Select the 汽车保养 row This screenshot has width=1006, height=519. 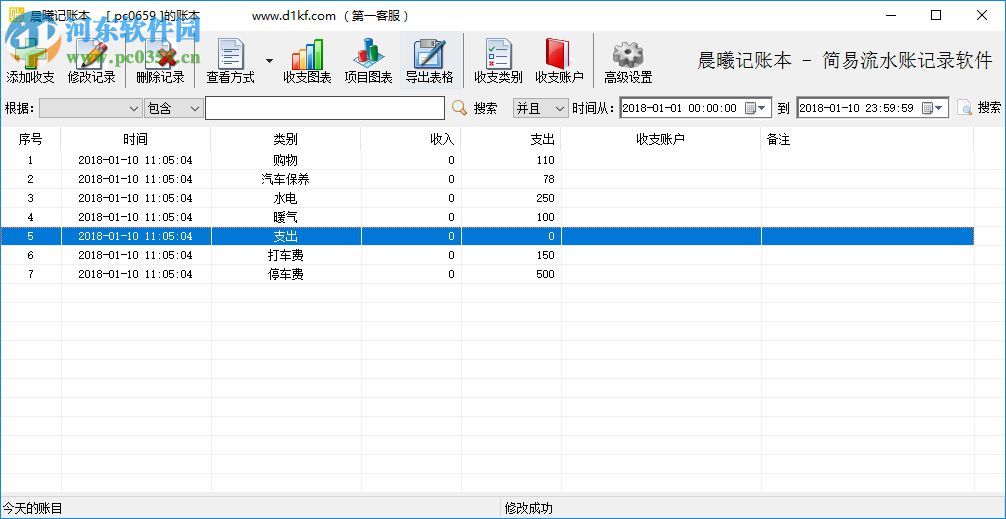(x=487, y=179)
